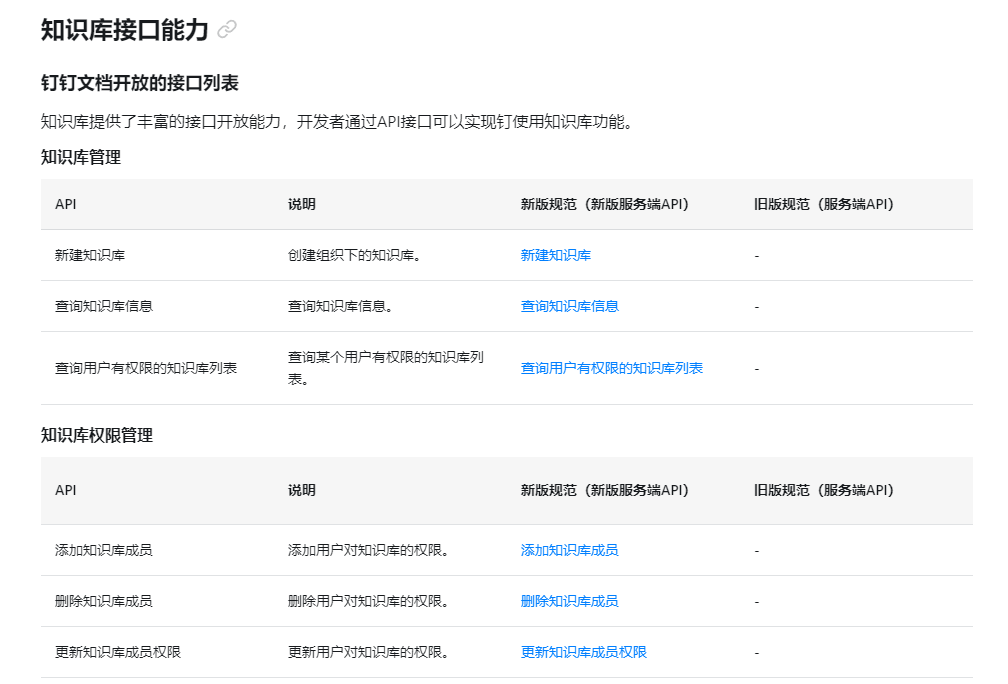Open the 查询知识库信息 API link
1008x684 pixels.
[x=570, y=306]
